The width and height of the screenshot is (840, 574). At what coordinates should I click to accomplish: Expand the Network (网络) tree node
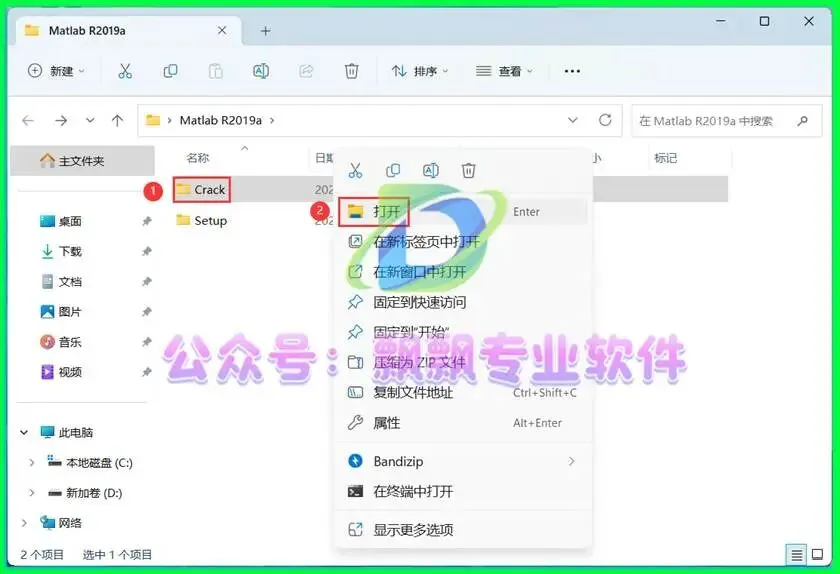[24, 523]
